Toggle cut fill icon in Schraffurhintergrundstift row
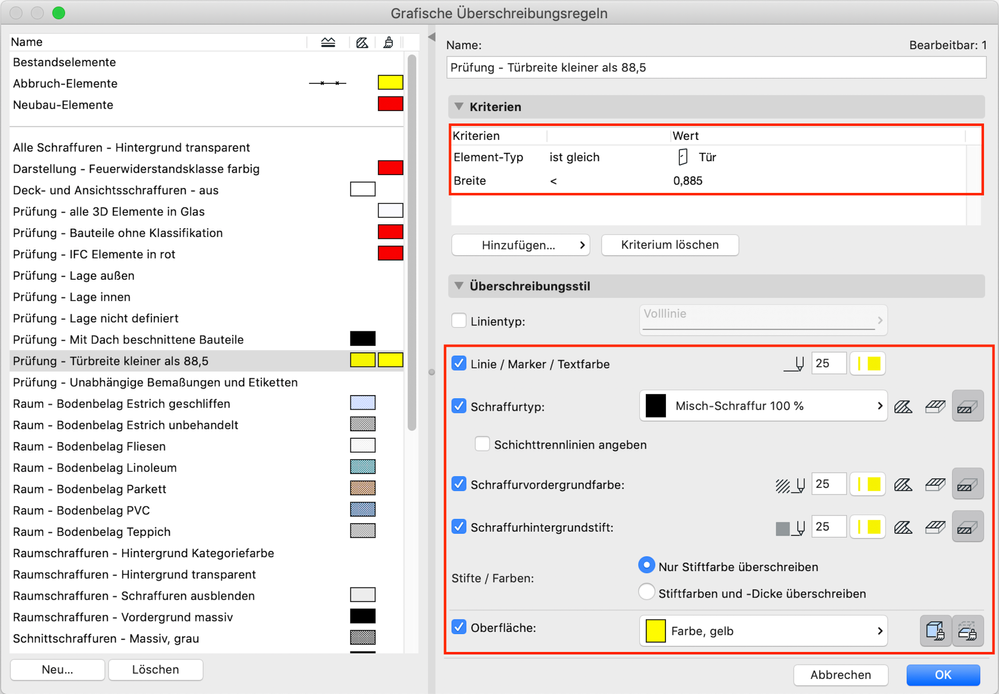 pyautogui.click(x=968, y=527)
